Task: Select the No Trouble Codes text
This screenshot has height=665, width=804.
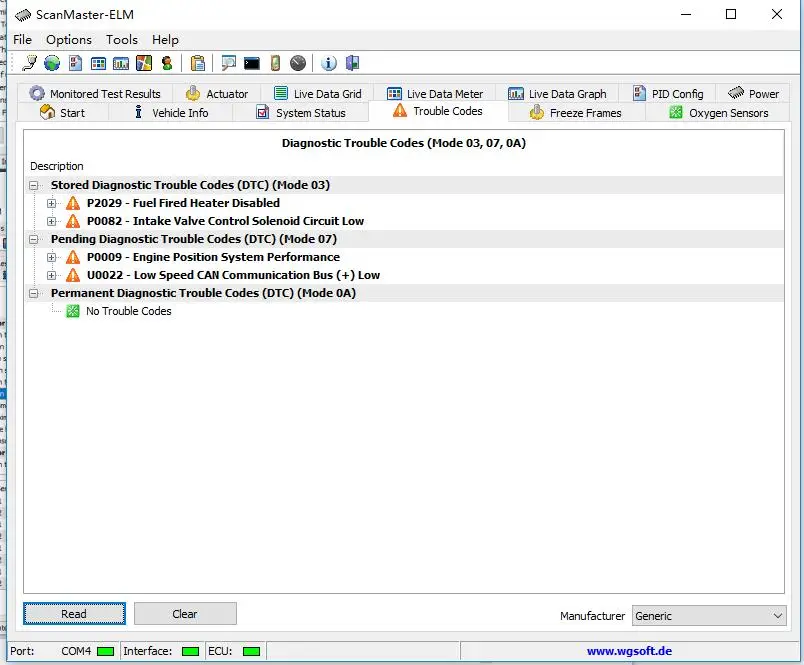Action: (x=129, y=311)
